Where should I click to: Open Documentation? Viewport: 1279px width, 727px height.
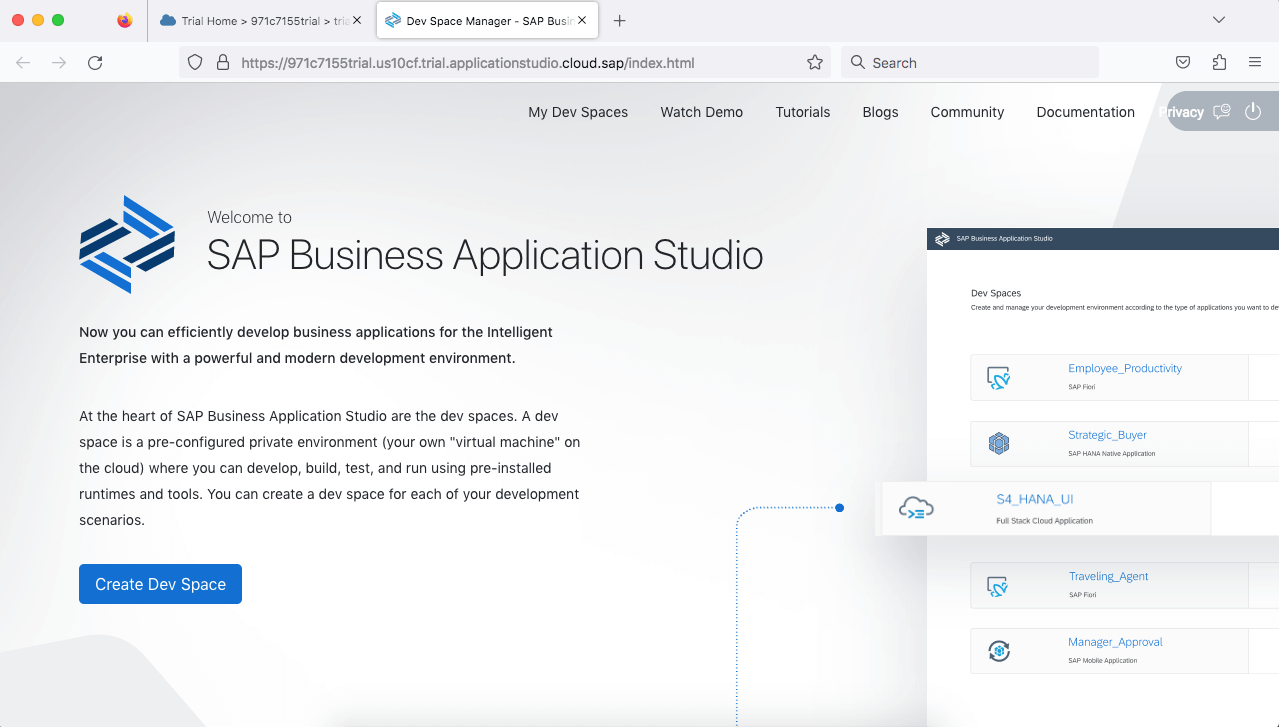click(1086, 112)
